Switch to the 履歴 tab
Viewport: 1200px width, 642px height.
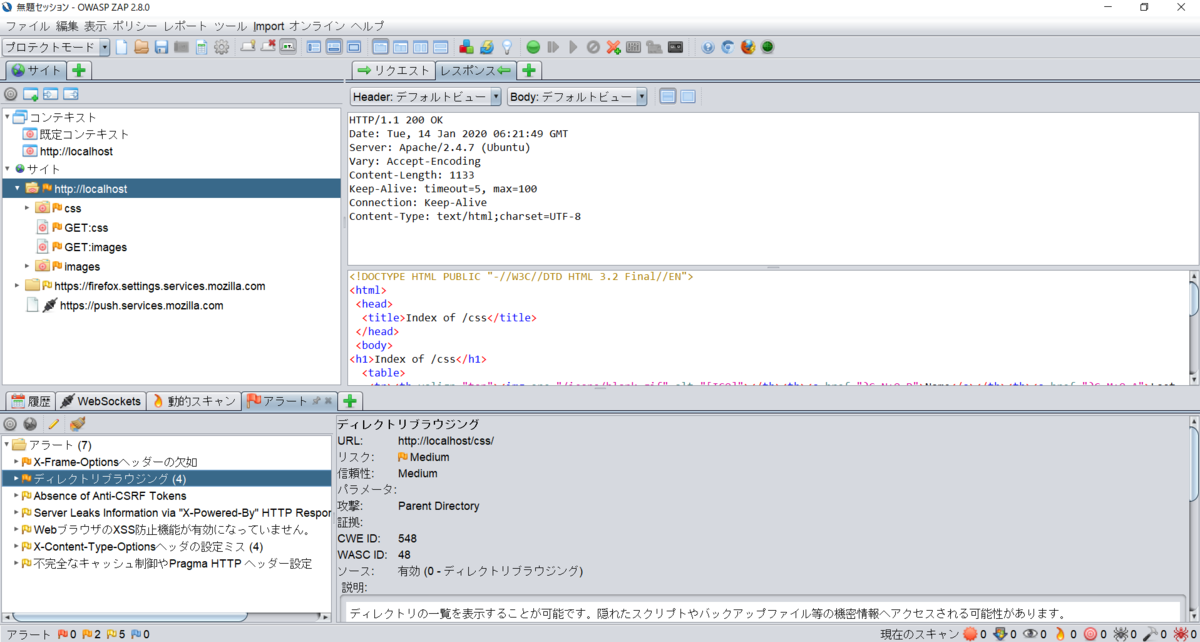pos(29,401)
